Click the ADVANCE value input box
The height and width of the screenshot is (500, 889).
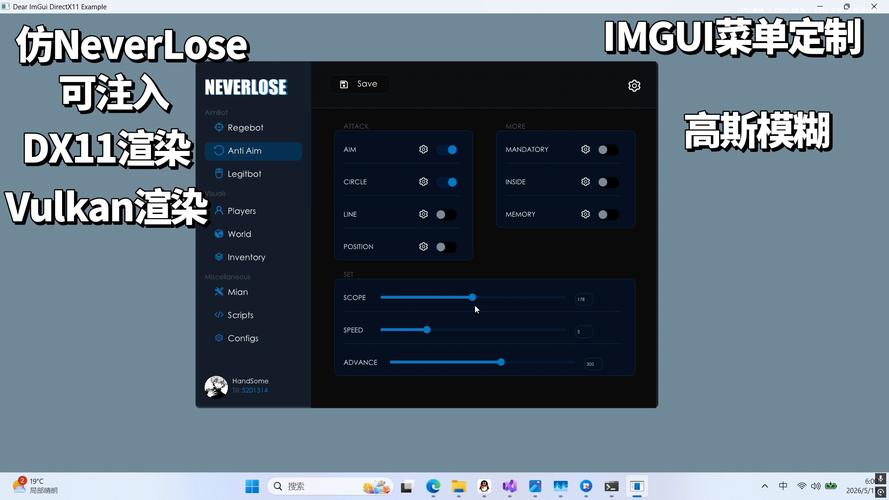tap(592, 363)
